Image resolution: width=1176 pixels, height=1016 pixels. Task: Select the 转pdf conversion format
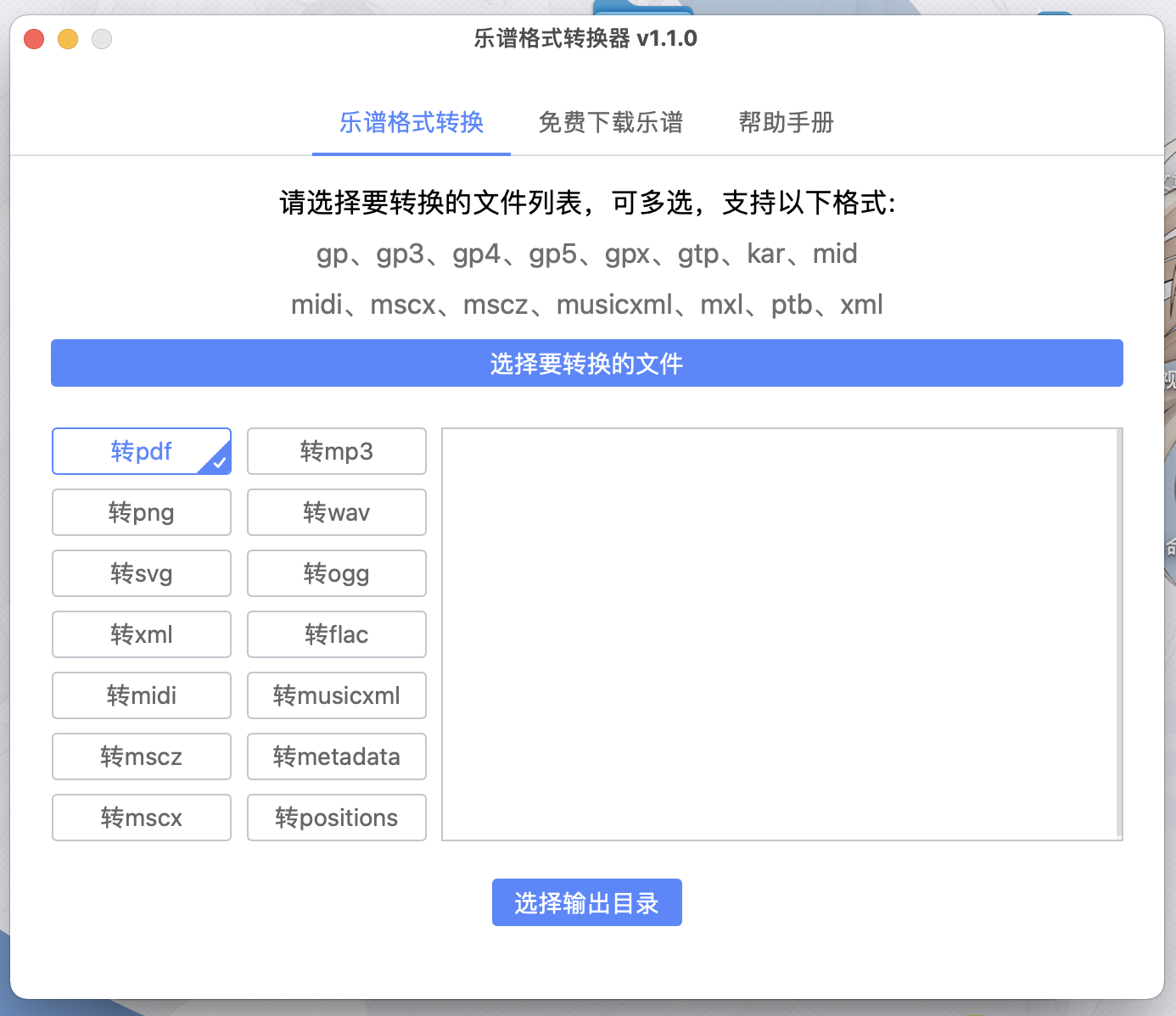pyautogui.click(x=141, y=451)
